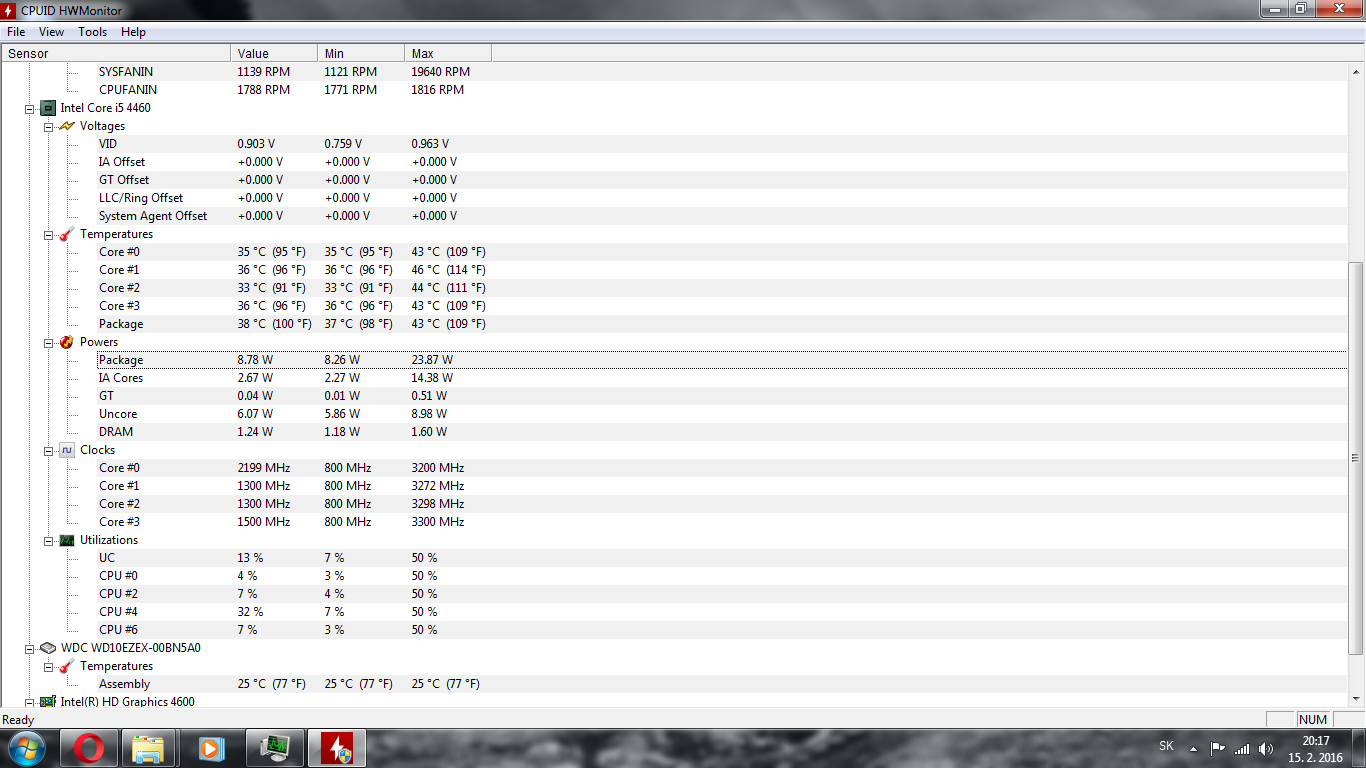Viewport: 1366px width, 768px height.
Task: Collapse the WDC WD10EZEX-00BN5A0 node
Action: point(30,648)
